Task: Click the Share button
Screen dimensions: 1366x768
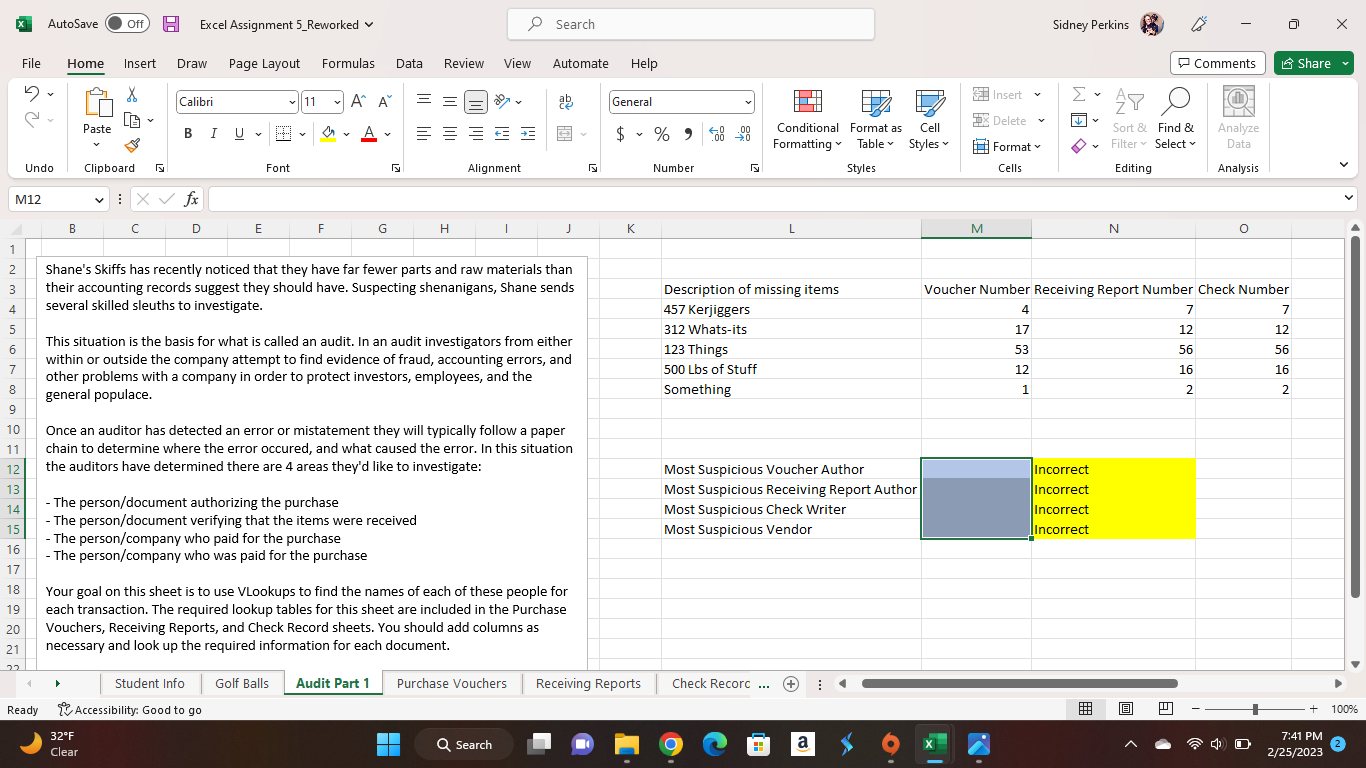Action: (x=1313, y=62)
